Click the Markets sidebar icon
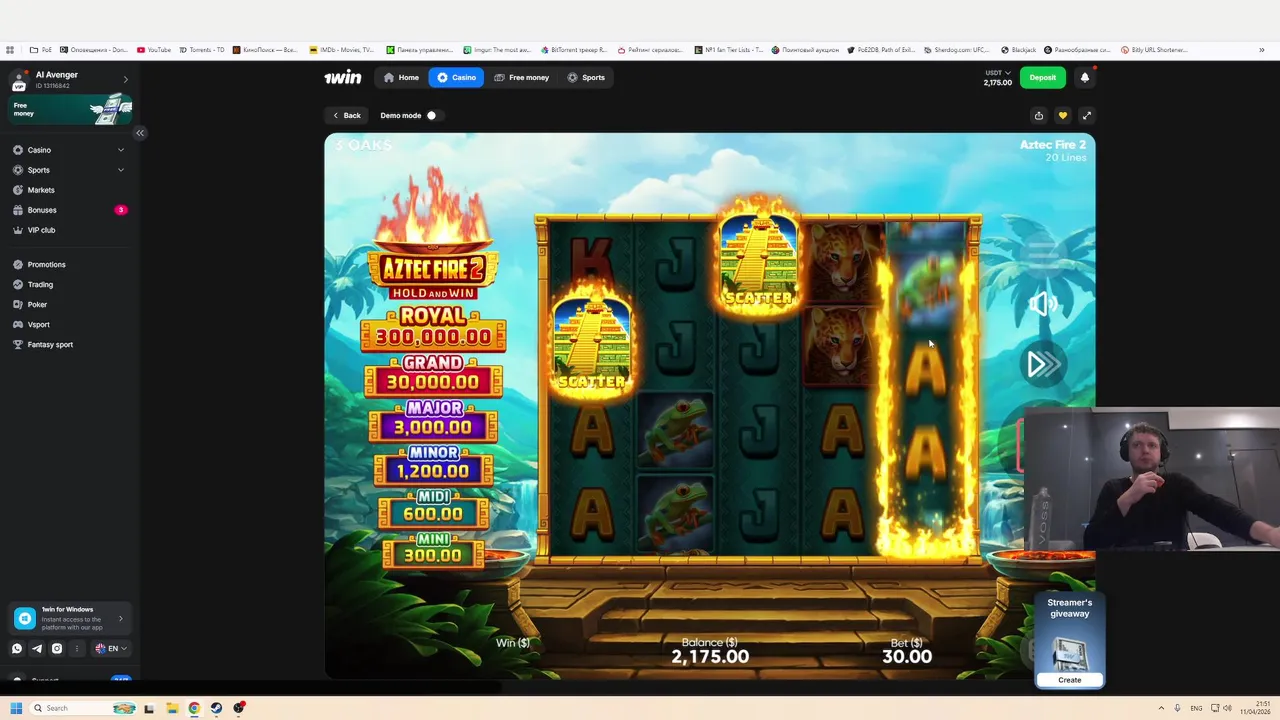Image resolution: width=1280 pixels, height=720 pixels. coord(18,190)
